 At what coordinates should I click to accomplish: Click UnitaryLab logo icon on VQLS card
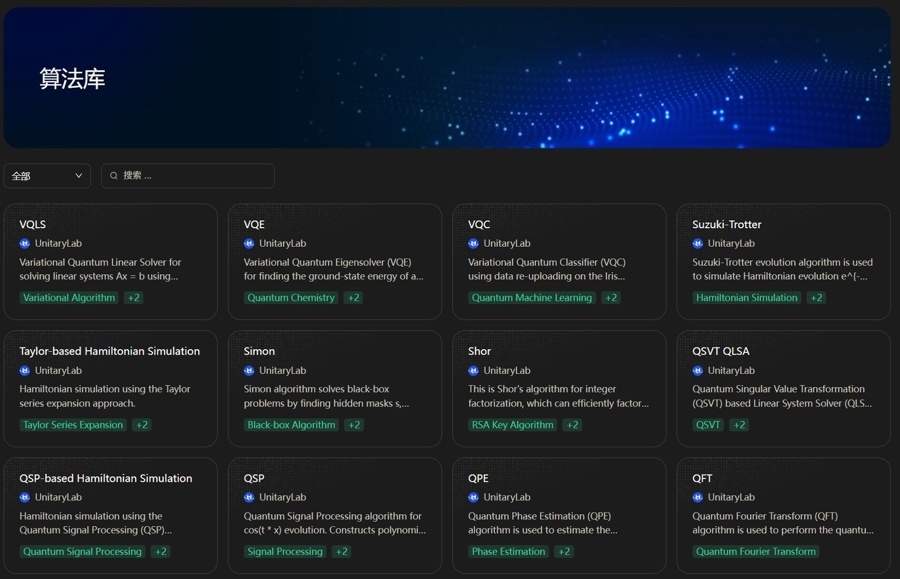click(25, 243)
